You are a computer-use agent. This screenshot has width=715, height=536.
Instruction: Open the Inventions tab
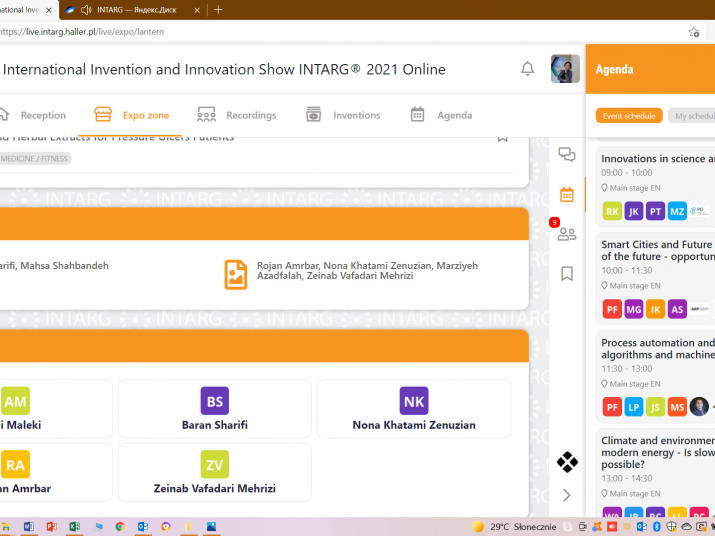(x=343, y=115)
